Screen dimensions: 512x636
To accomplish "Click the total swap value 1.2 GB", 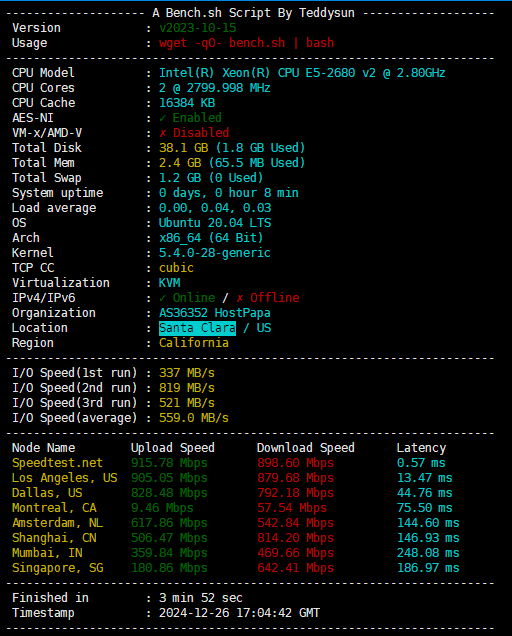I will (x=180, y=178).
